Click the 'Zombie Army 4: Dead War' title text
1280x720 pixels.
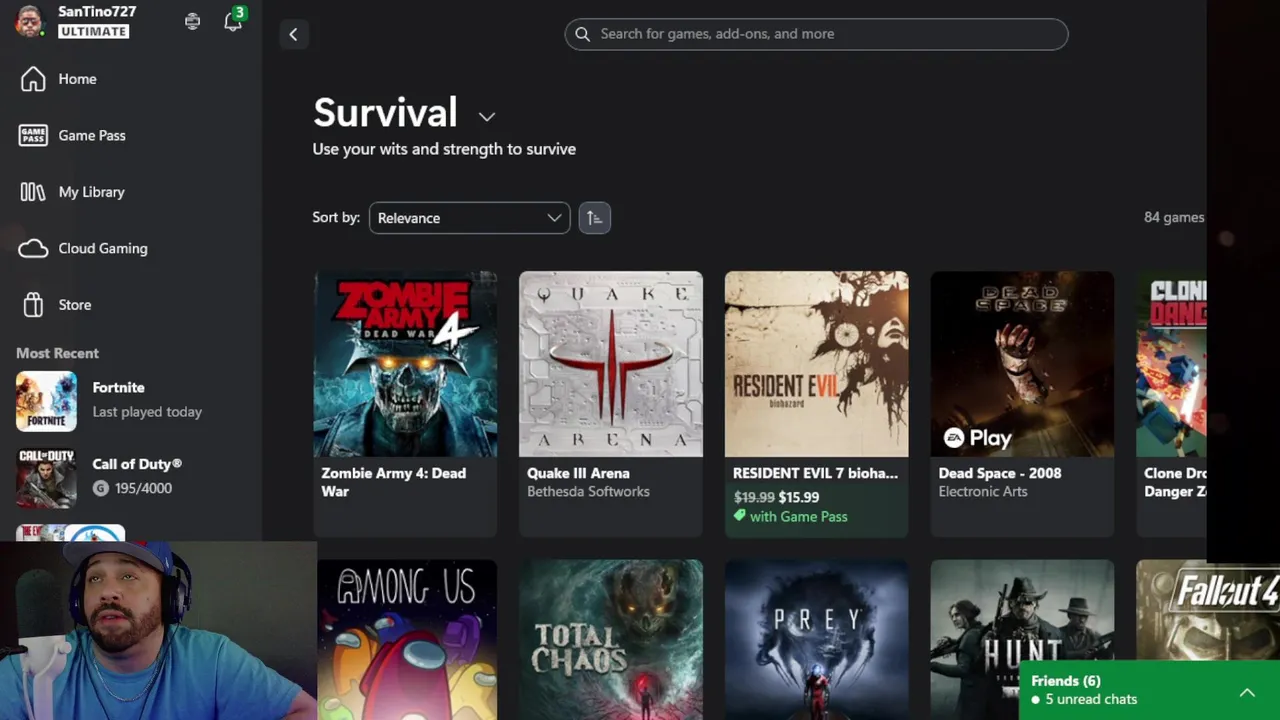click(x=393, y=482)
